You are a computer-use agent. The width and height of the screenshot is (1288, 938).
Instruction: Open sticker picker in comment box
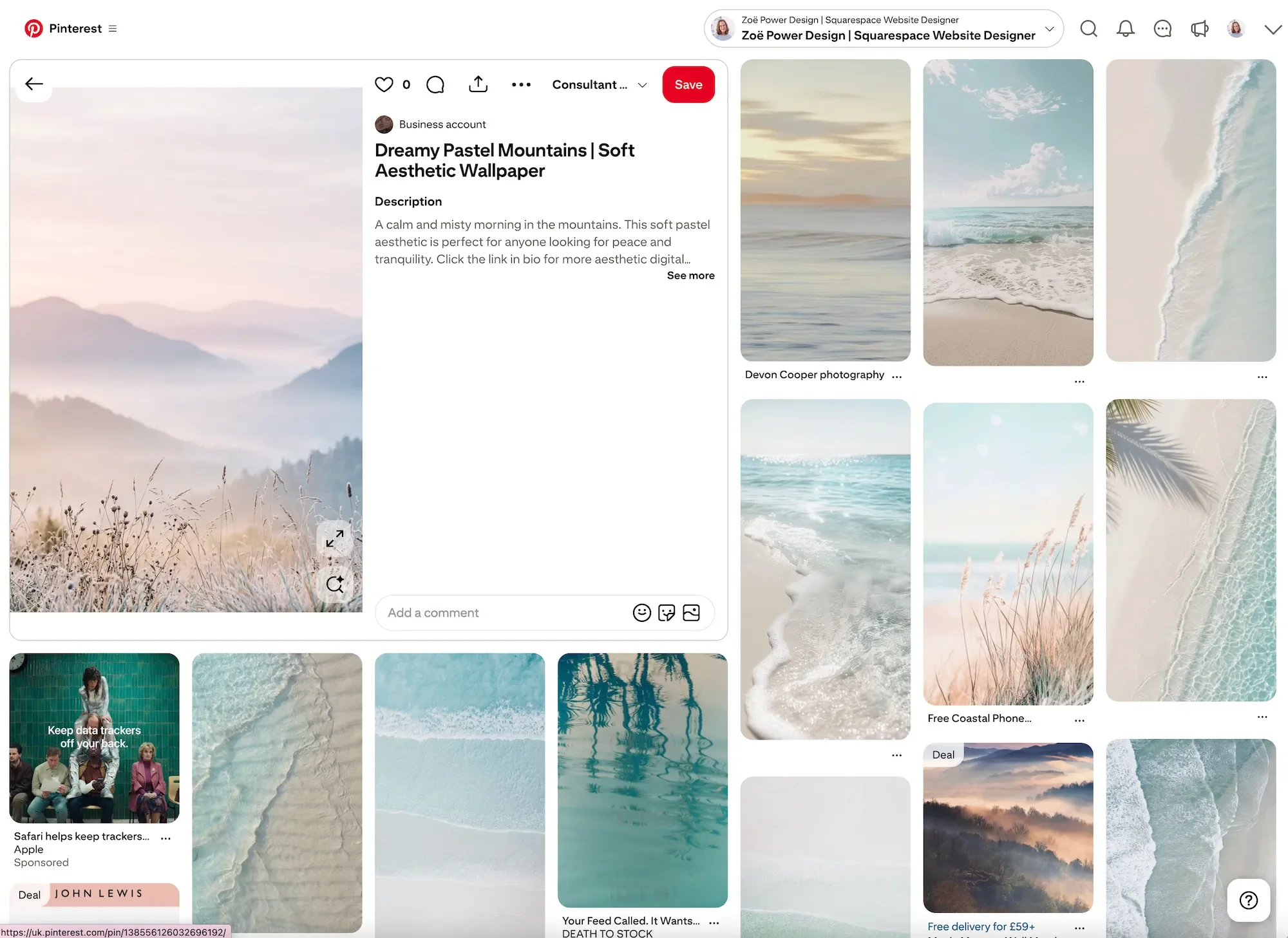[x=667, y=613]
